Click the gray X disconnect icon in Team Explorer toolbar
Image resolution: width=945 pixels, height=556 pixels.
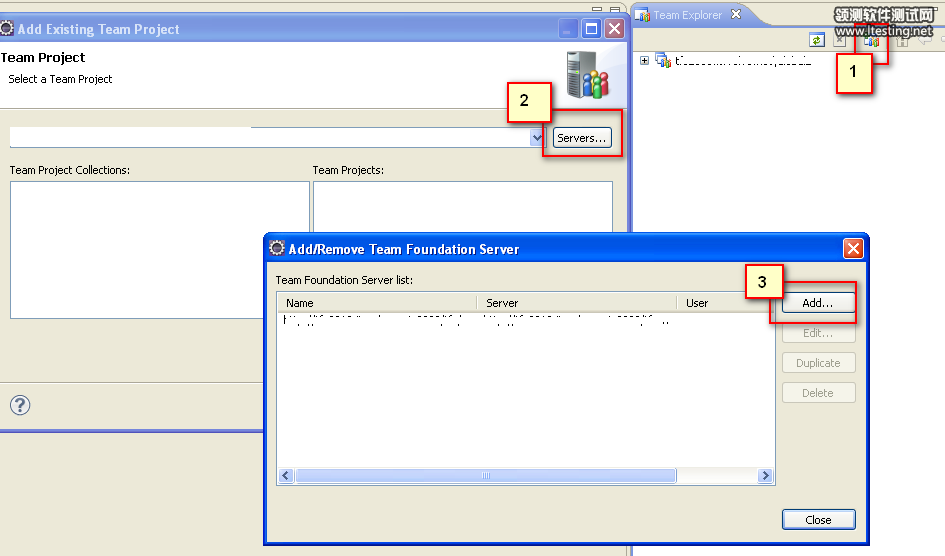841,40
